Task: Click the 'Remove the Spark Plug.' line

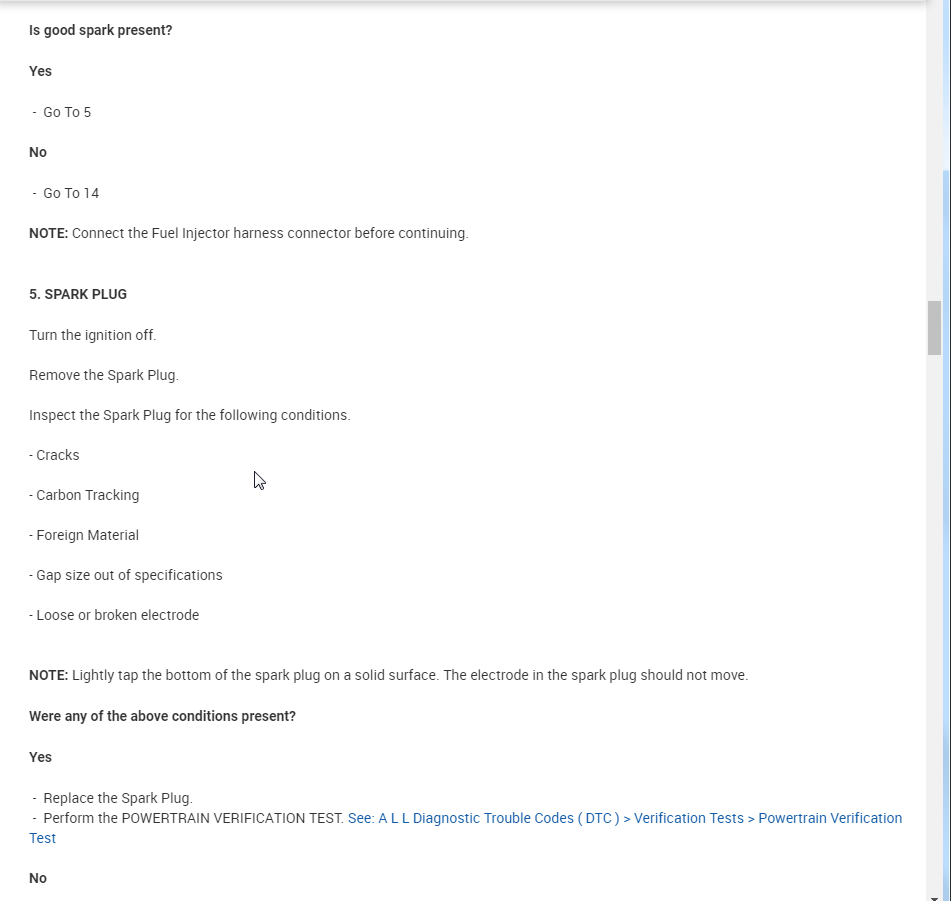Action: 104,375
